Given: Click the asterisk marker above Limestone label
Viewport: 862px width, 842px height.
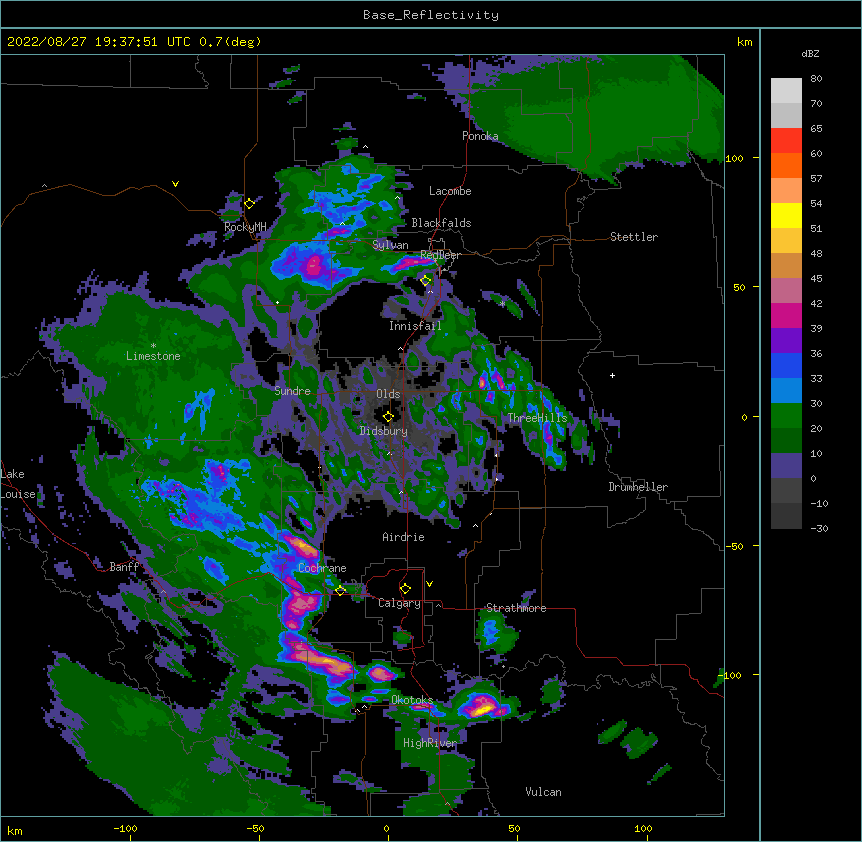Looking at the screenshot, I should point(153,346).
